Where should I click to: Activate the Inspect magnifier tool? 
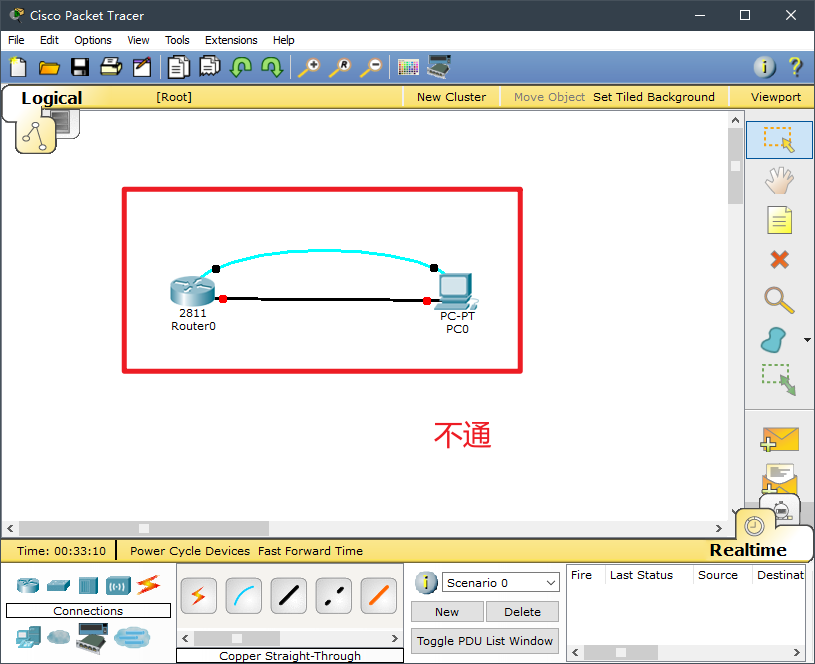779,300
